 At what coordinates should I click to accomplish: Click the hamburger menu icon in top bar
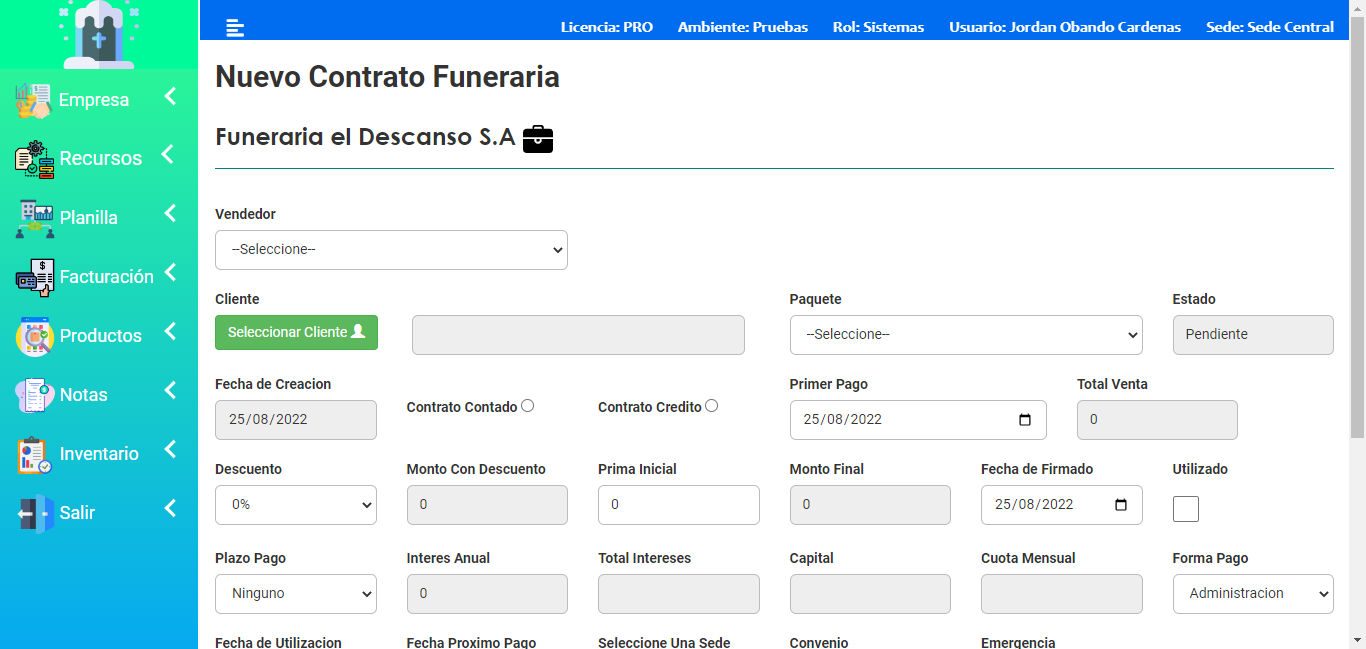(x=235, y=28)
